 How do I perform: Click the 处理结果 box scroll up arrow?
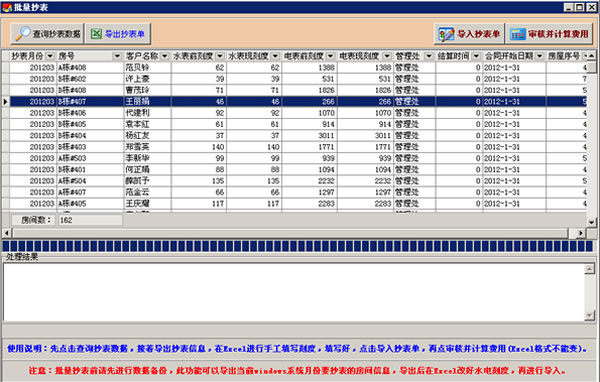[x=590, y=269]
